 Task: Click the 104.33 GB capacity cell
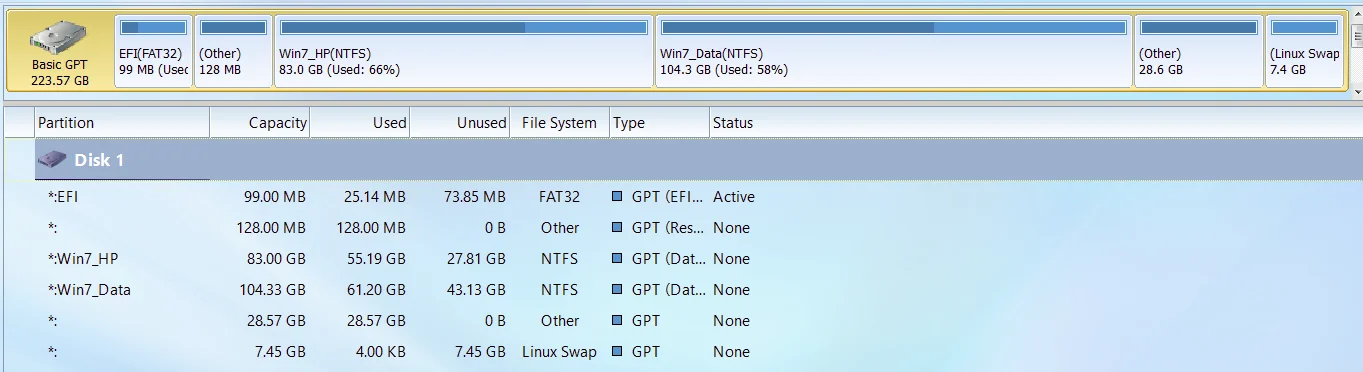(272, 290)
